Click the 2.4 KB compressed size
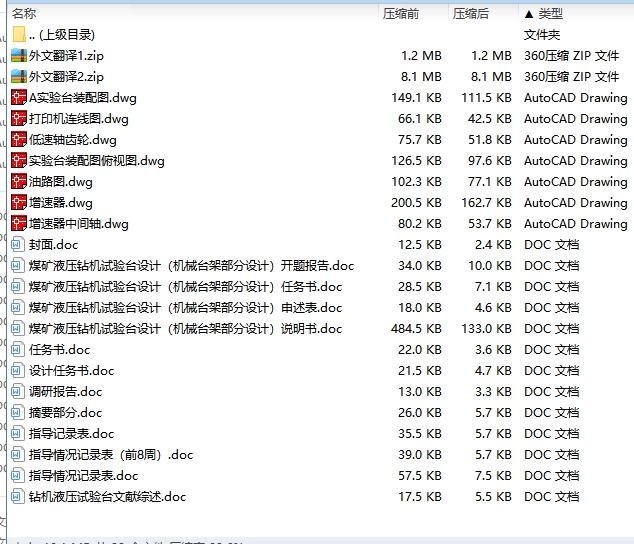 point(493,245)
